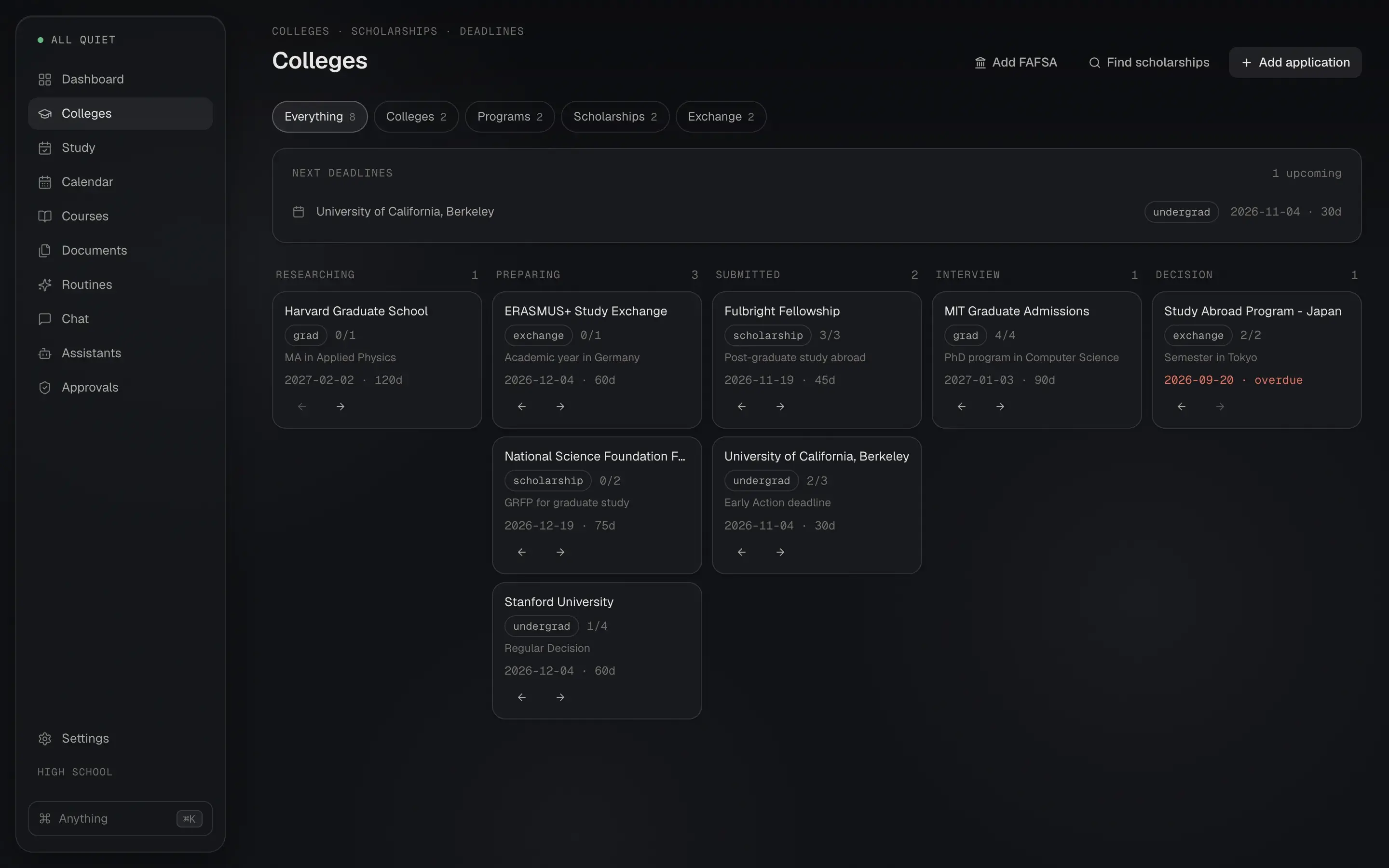Move Study Abroad Program - Japan back a stage
The image size is (1389, 868).
click(1181, 407)
